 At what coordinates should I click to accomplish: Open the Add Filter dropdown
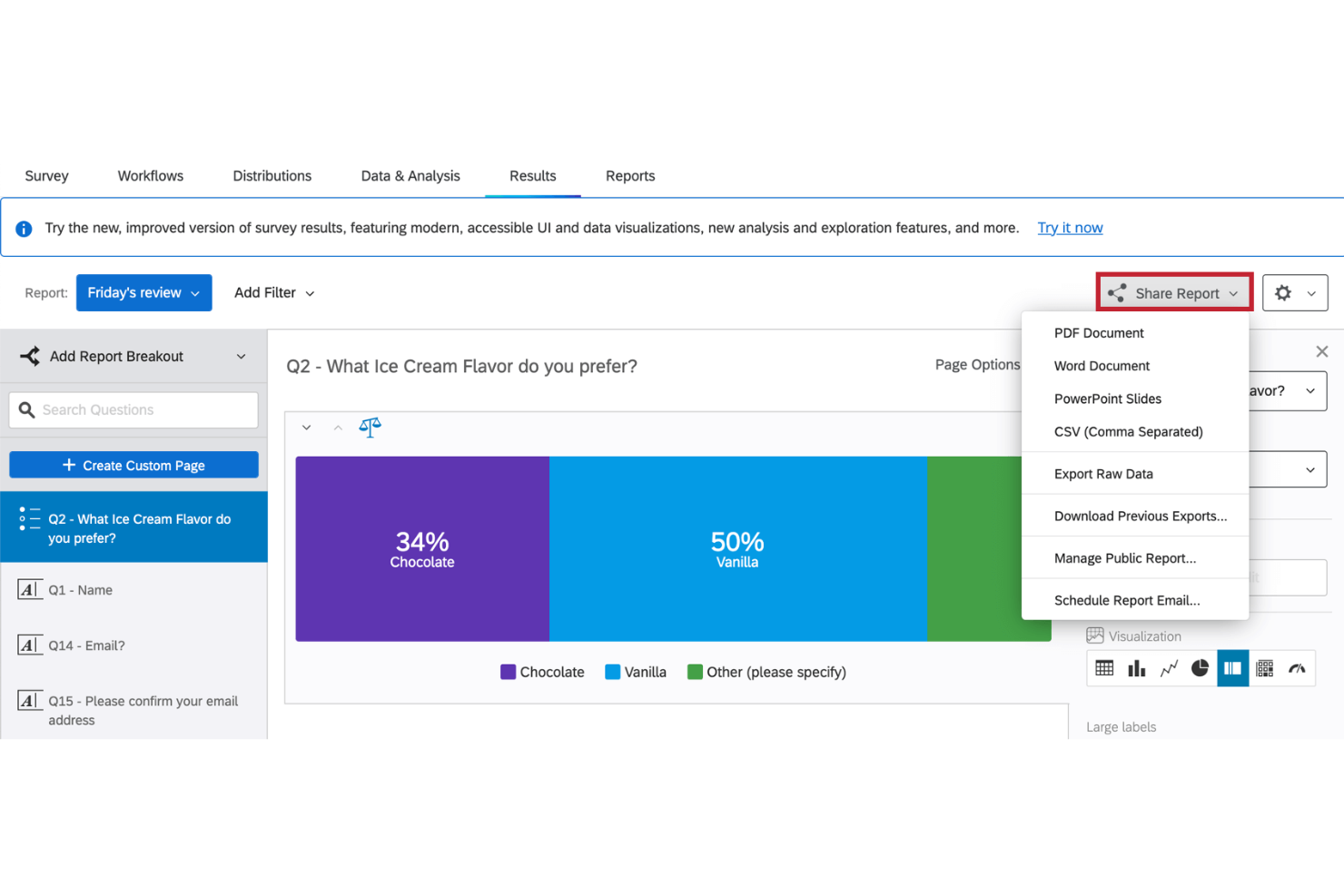(274, 293)
